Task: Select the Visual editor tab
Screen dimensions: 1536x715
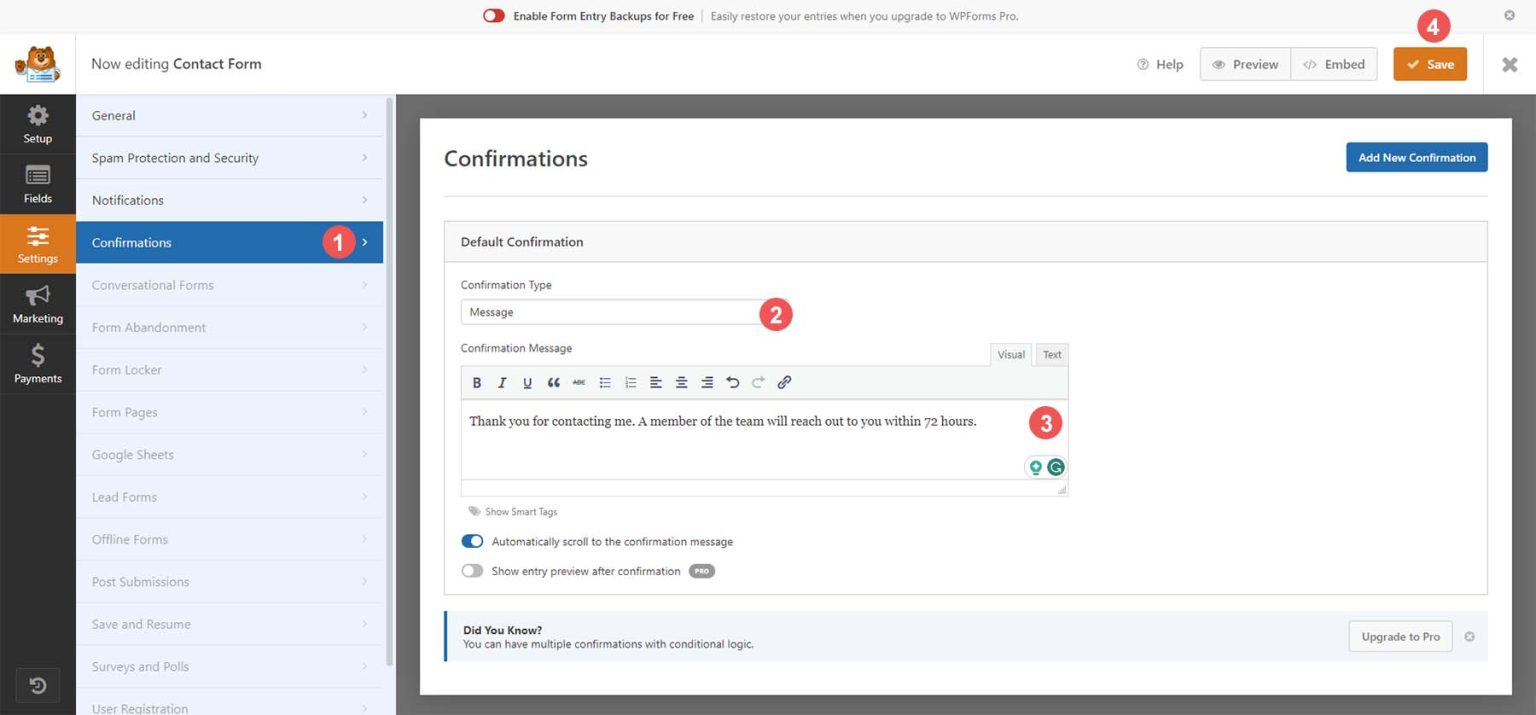Action: (x=1011, y=354)
